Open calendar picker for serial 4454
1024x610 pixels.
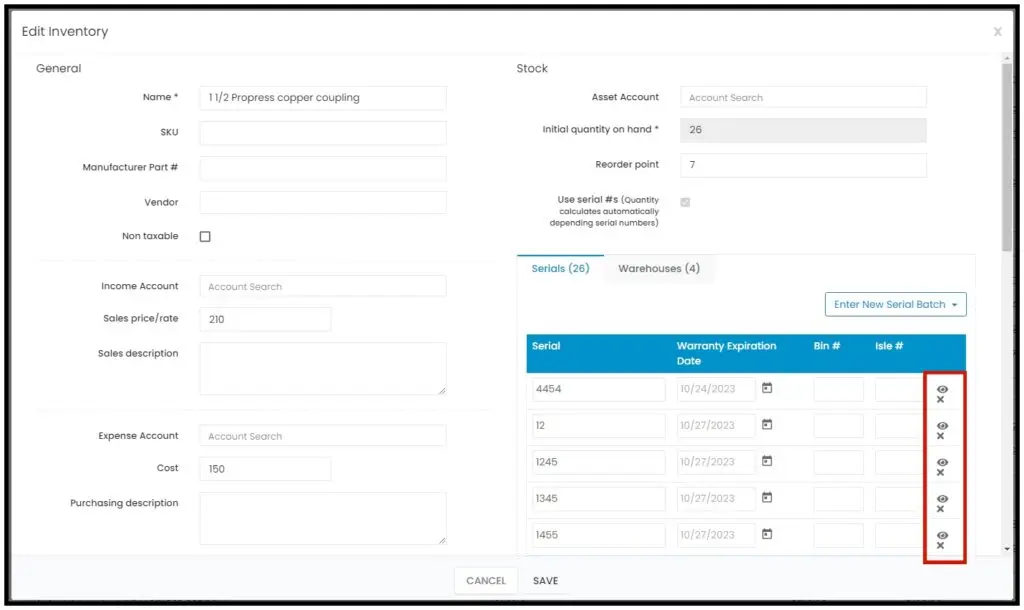point(767,388)
